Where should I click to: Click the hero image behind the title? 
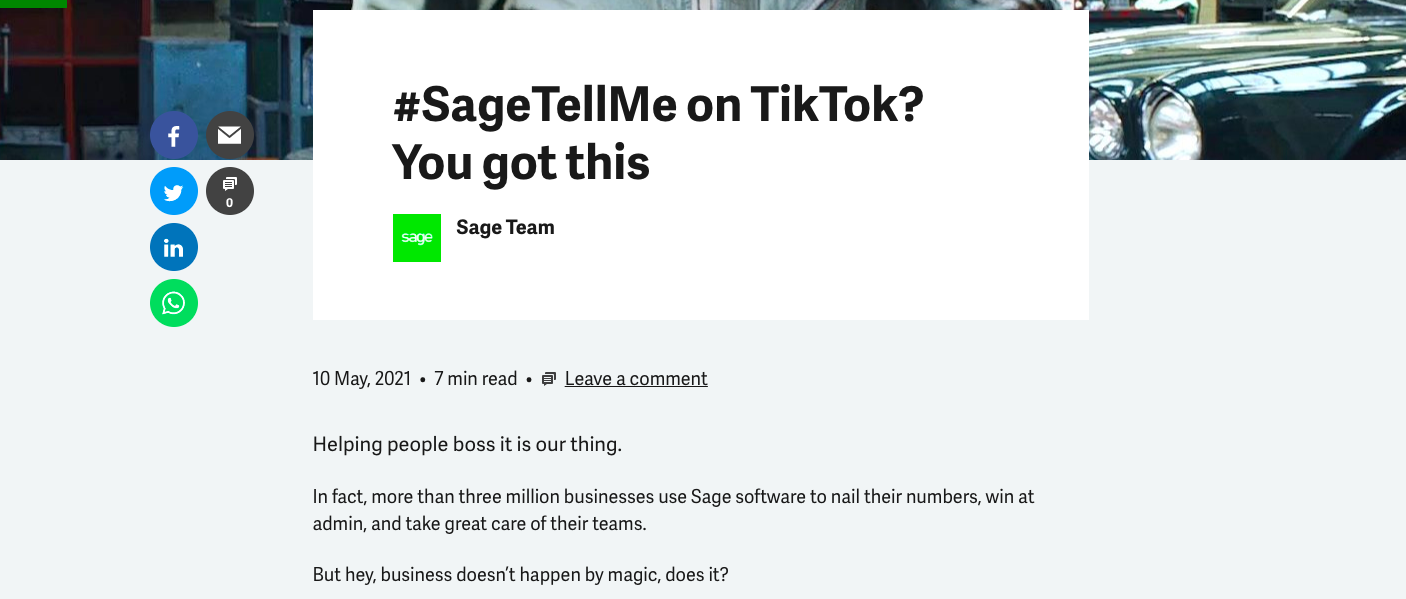tap(1250, 80)
